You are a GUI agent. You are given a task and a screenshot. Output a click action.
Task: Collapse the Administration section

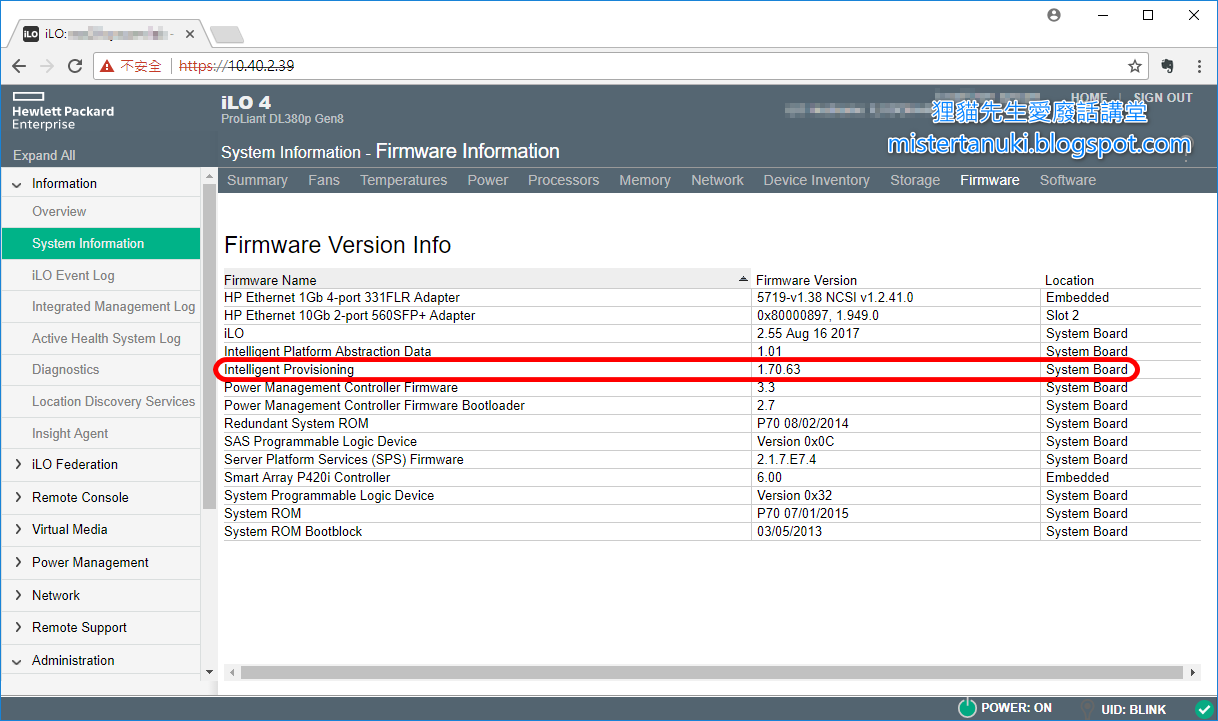(x=17, y=660)
